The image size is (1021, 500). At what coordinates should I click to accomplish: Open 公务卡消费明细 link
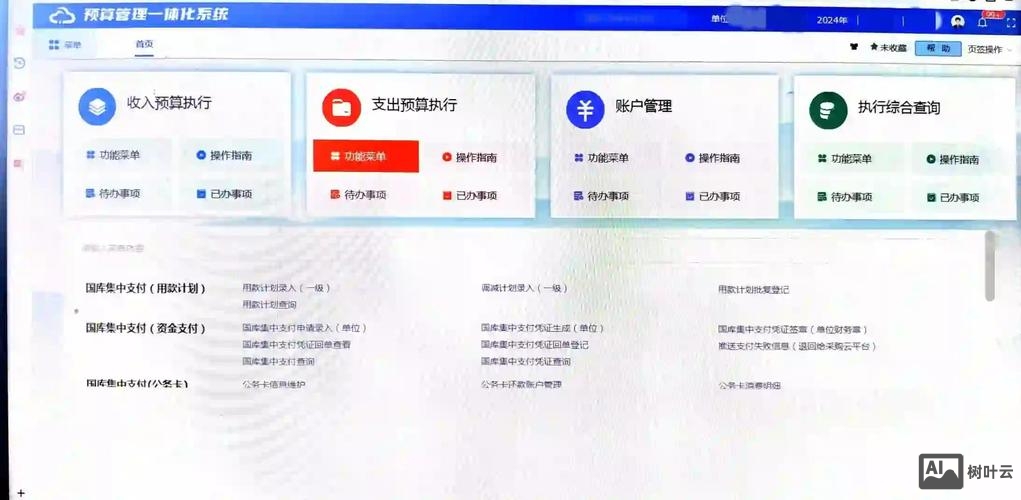749,385
